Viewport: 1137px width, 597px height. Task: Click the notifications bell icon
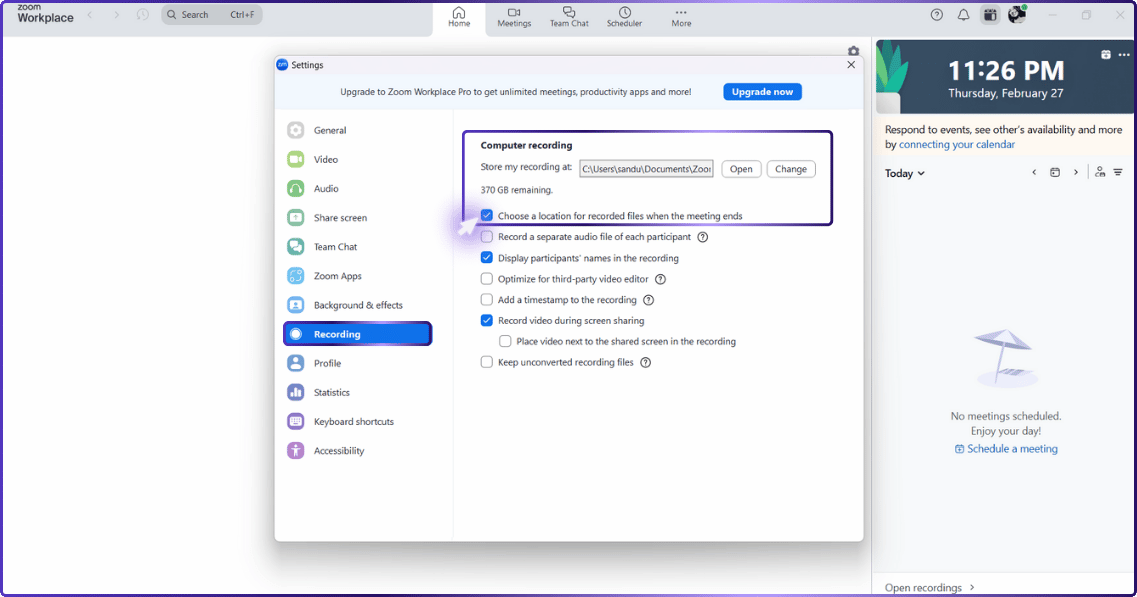point(963,15)
